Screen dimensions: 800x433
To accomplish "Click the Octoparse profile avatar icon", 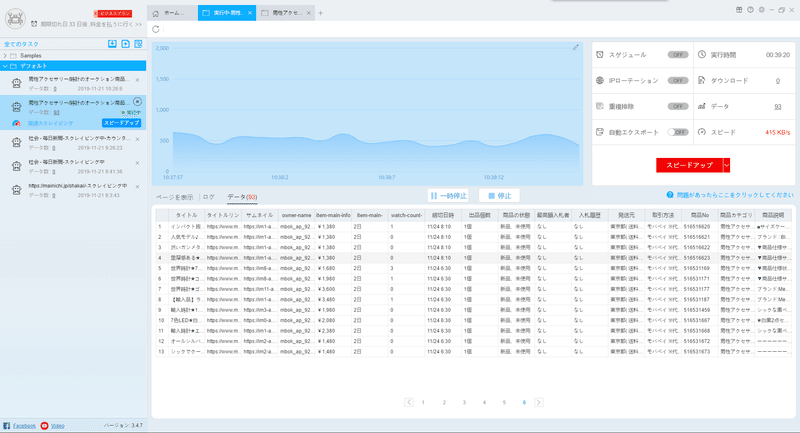I will tap(15, 18).
